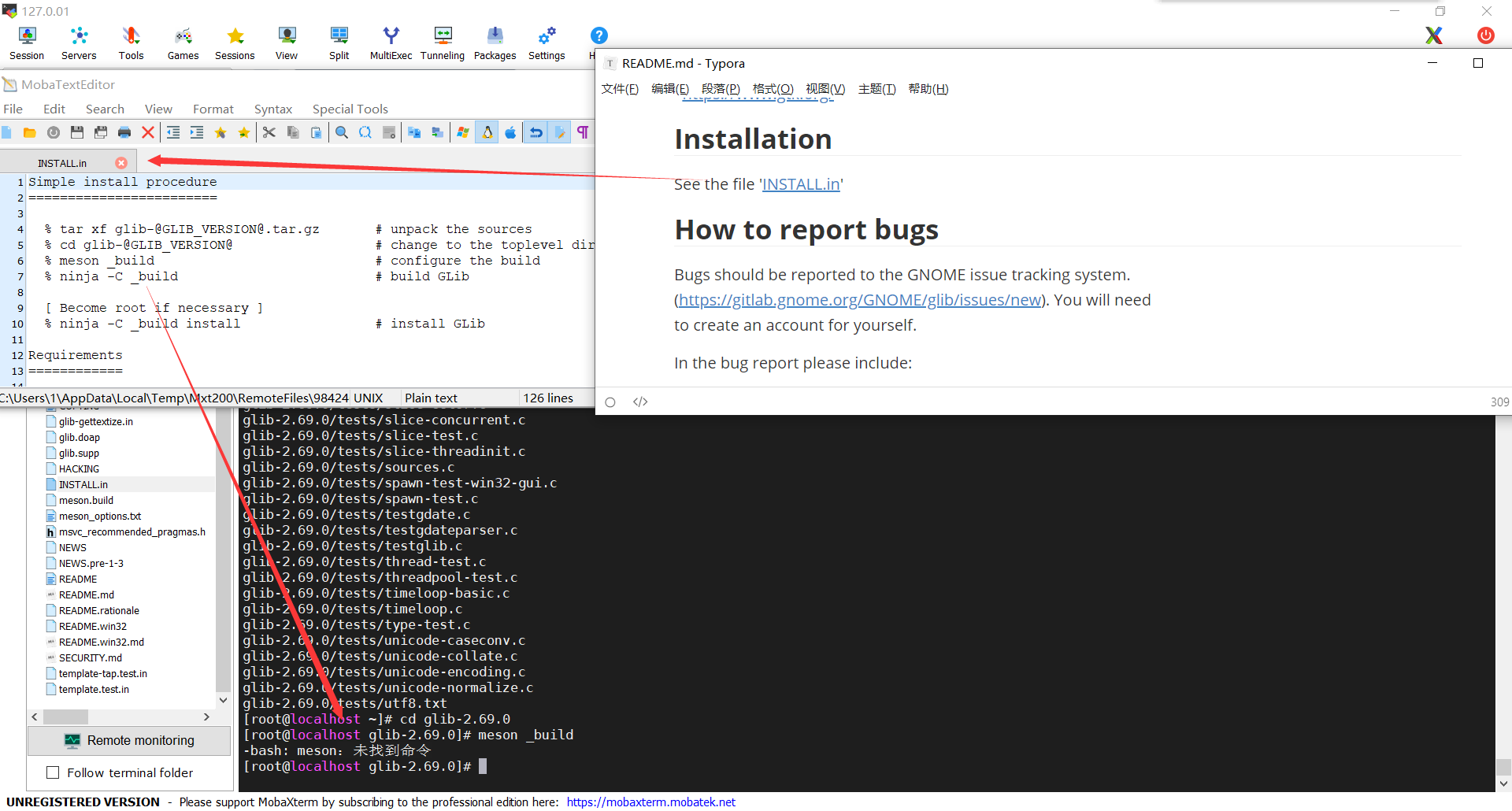Open MobaXterm Settings icon

click(x=547, y=43)
